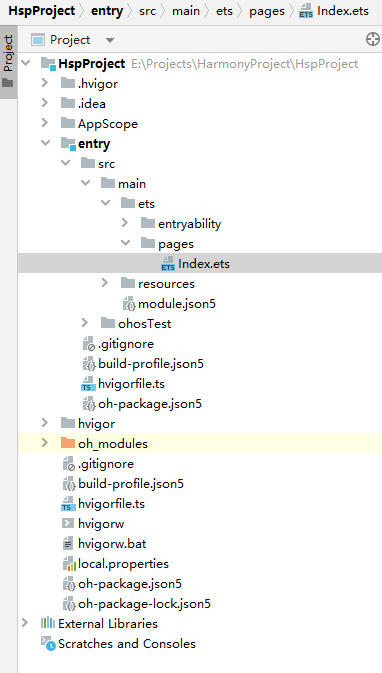Click the locate/select opened file crosshair icon
The image size is (382, 673).
[x=373, y=40]
